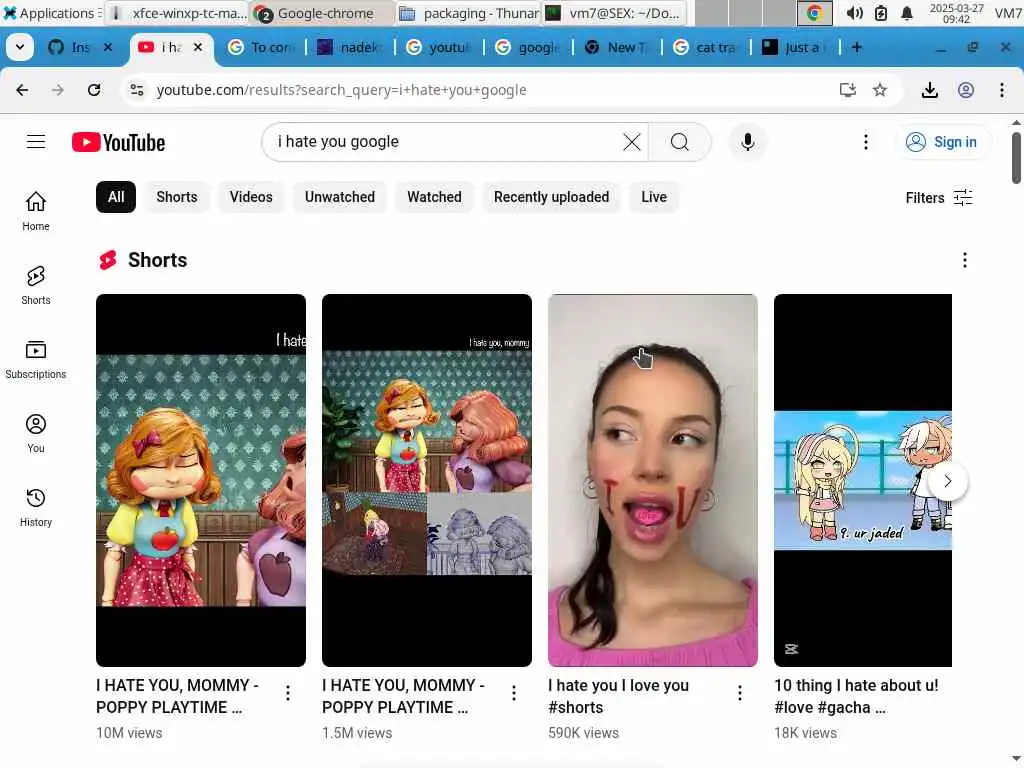Open Shorts shelf three-dot options
The image size is (1024, 768).
pyautogui.click(x=965, y=260)
